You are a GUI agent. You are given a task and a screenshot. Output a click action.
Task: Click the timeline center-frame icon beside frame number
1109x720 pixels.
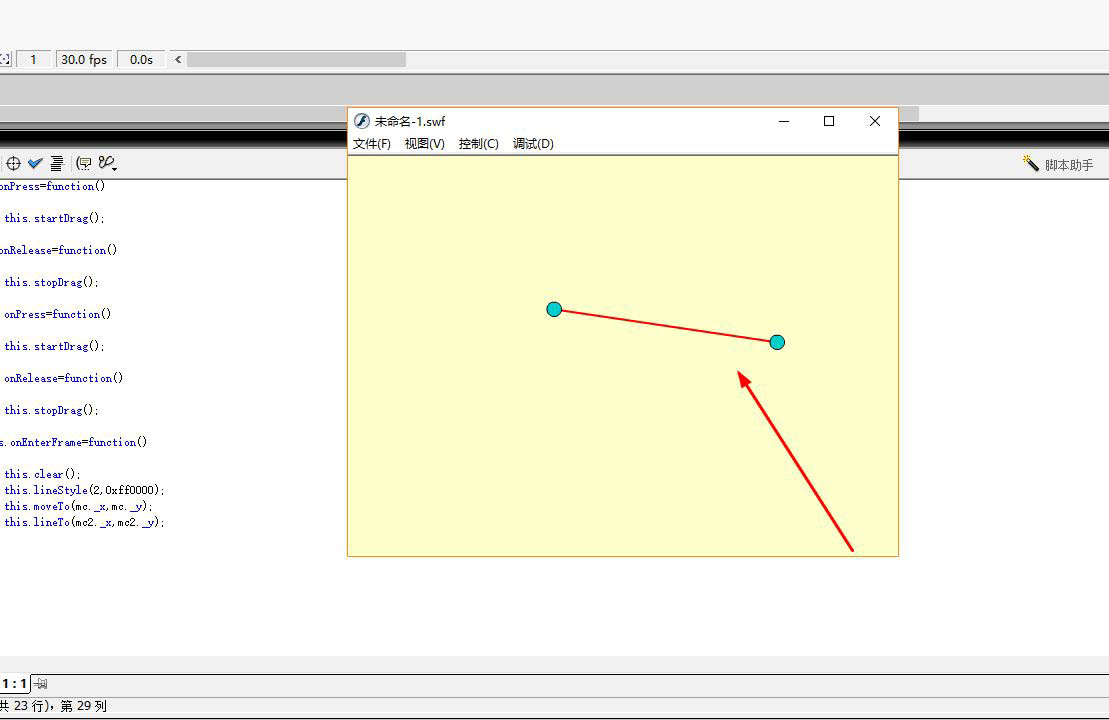(5, 59)
